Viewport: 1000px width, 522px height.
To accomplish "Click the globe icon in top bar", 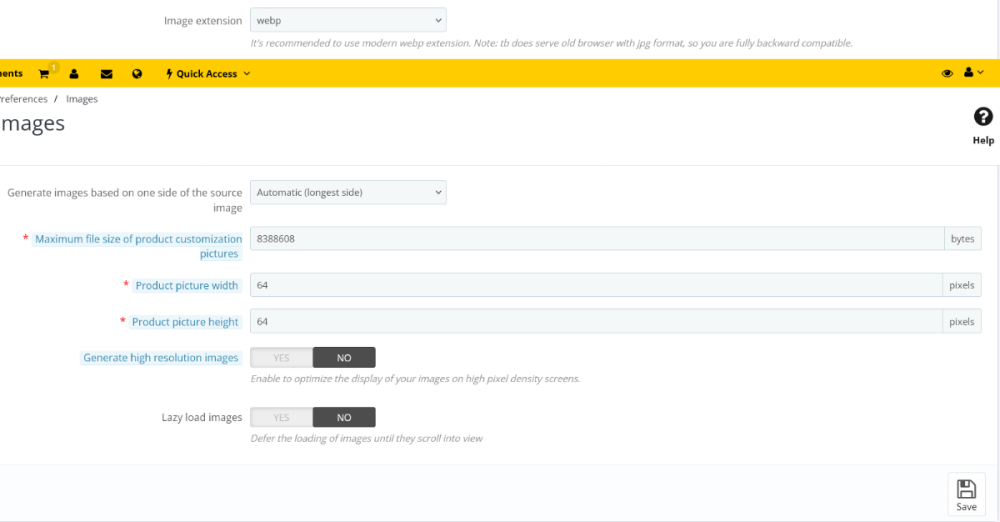I will (137, 73).
